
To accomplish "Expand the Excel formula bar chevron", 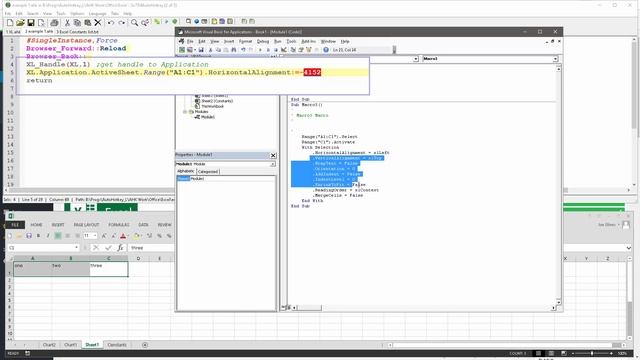I will point(629,248).
